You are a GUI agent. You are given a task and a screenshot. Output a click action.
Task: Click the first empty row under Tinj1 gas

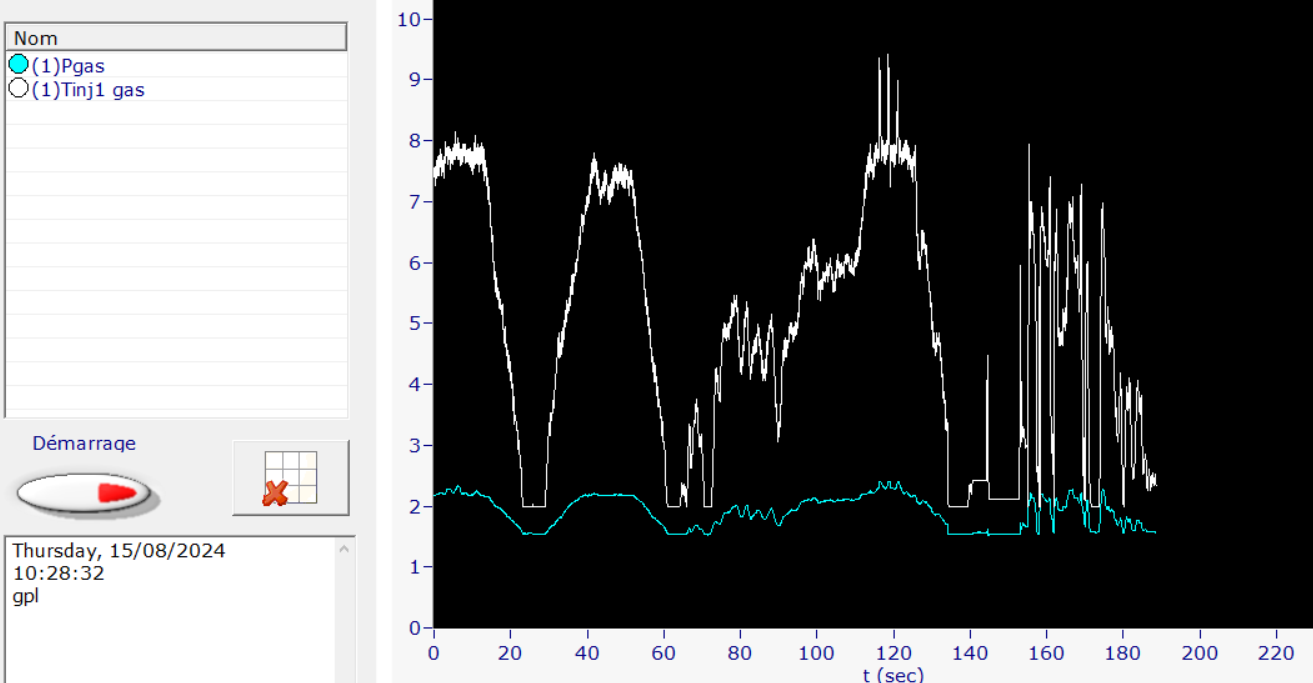click(176, 113)
